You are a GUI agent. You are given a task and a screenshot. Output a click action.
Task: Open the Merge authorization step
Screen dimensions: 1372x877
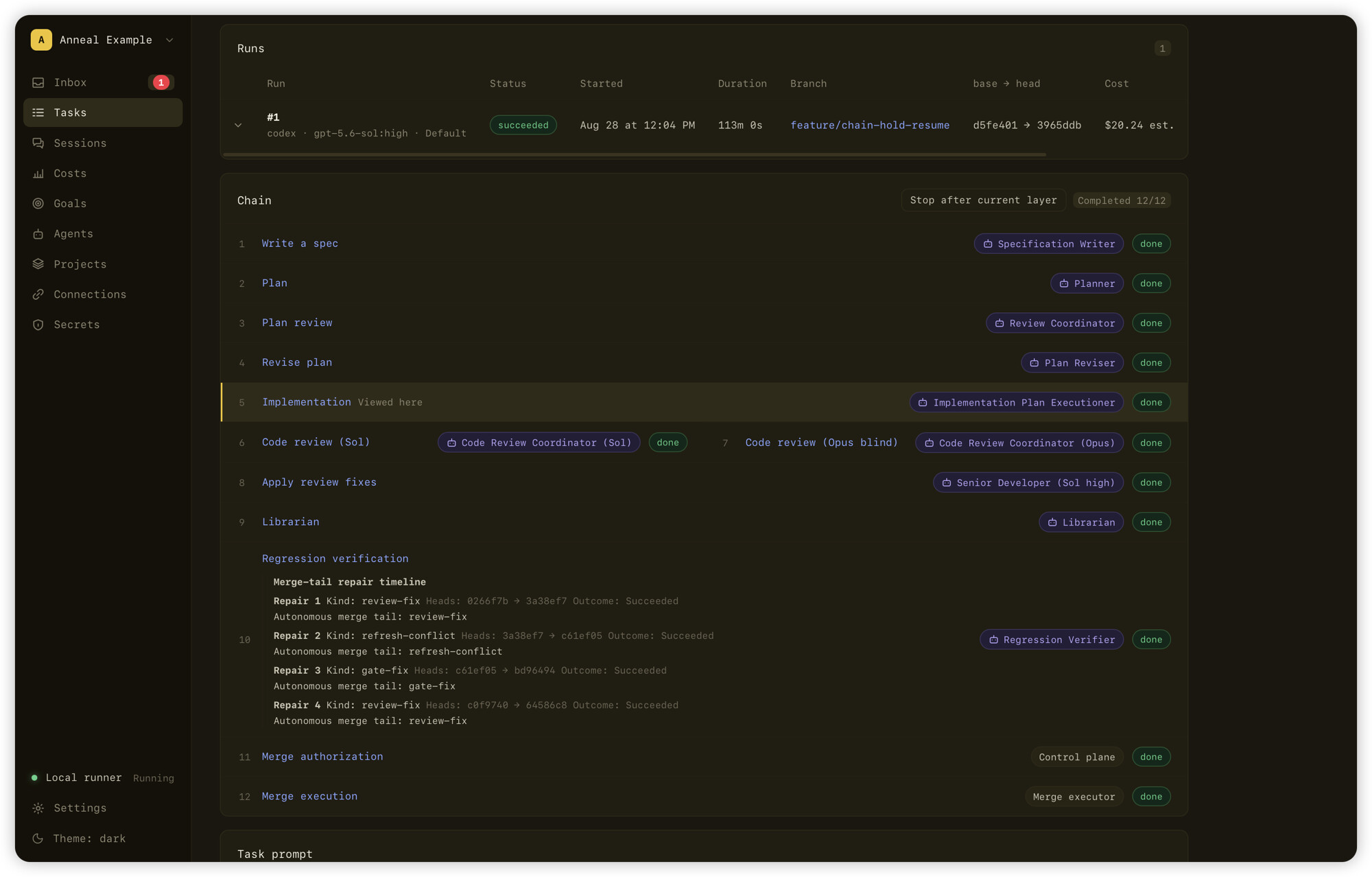tap(322, 756)
